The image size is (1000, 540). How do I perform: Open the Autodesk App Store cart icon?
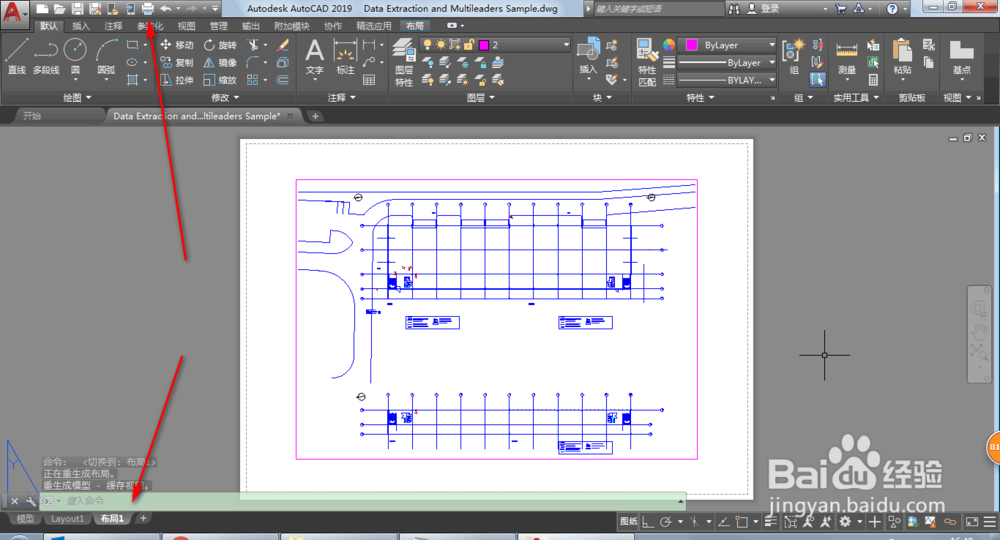pyautogui.click(x=841, y=8)
